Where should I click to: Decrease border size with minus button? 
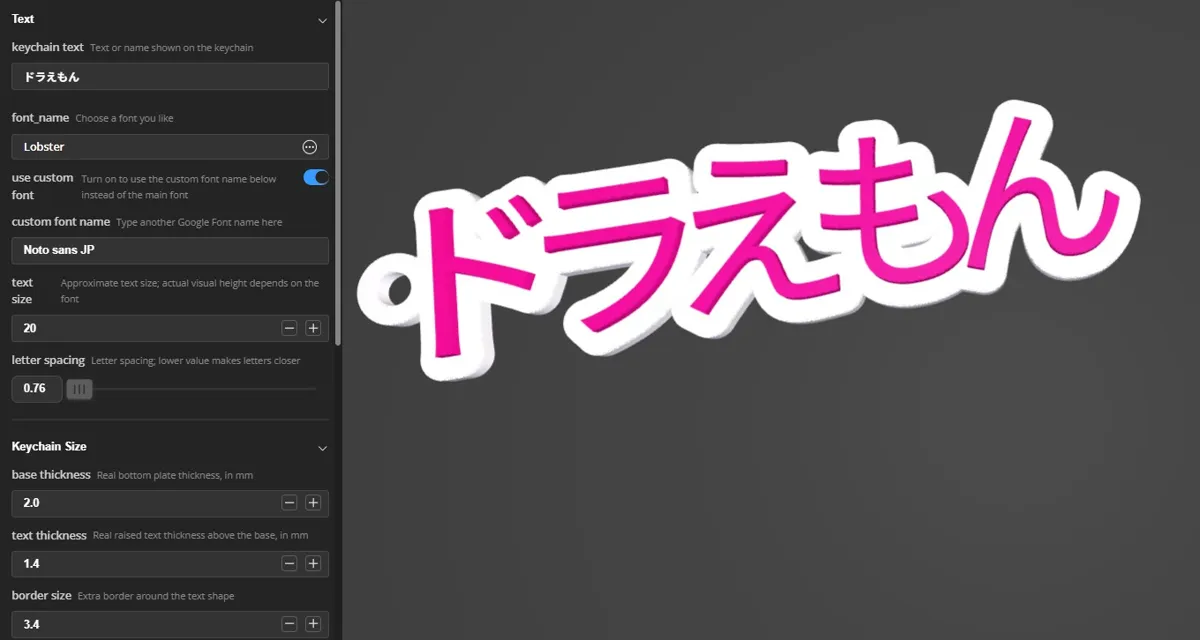pyautogui.click(x=289, y=624)
